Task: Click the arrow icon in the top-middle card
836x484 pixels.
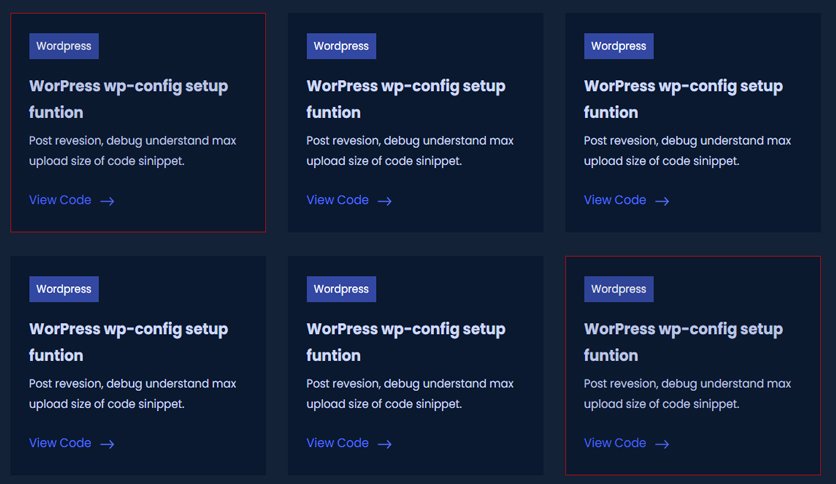Action: click(384, 201)
